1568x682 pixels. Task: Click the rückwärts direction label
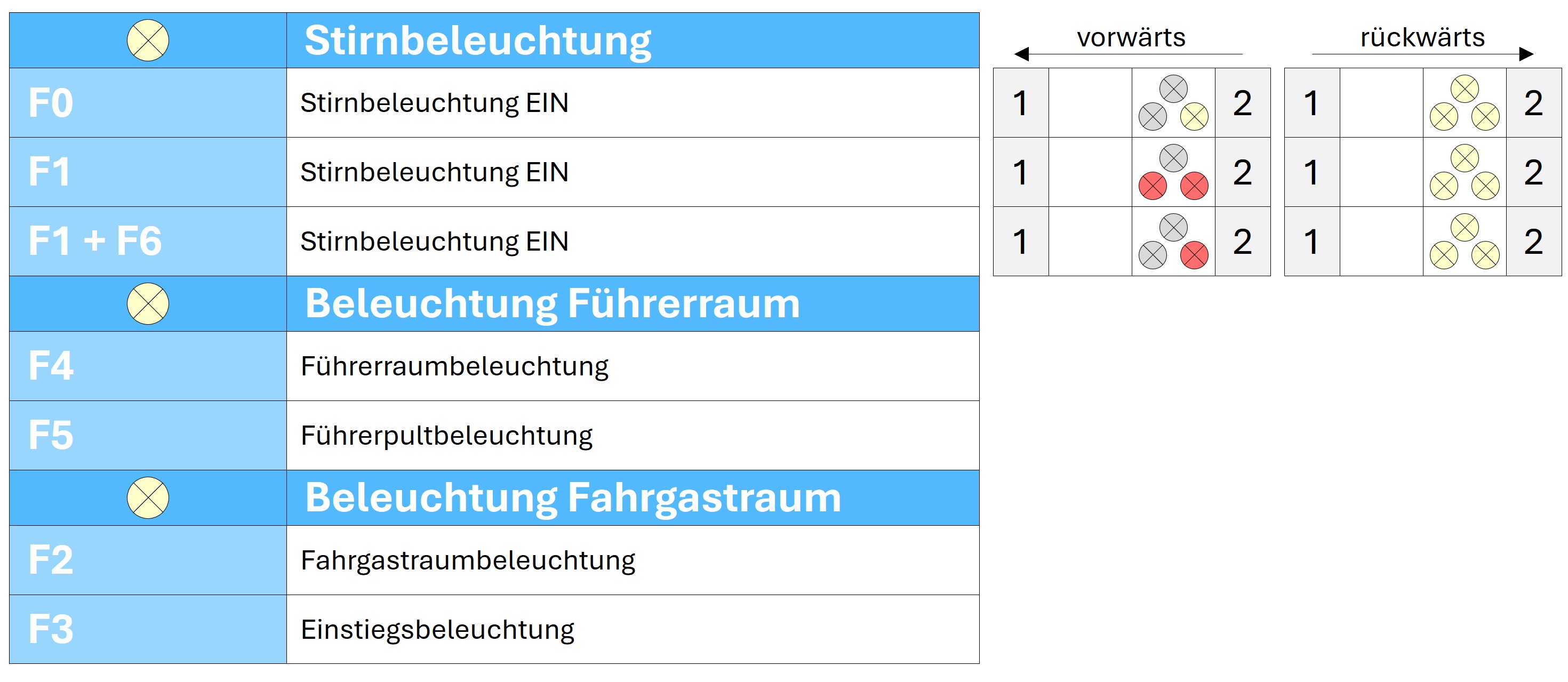1422,37
